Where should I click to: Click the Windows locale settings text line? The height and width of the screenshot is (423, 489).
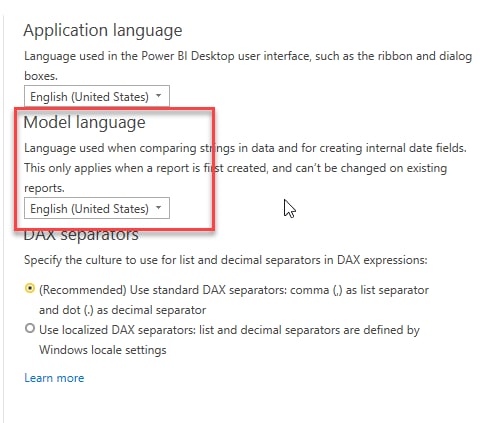coord(103,350)
